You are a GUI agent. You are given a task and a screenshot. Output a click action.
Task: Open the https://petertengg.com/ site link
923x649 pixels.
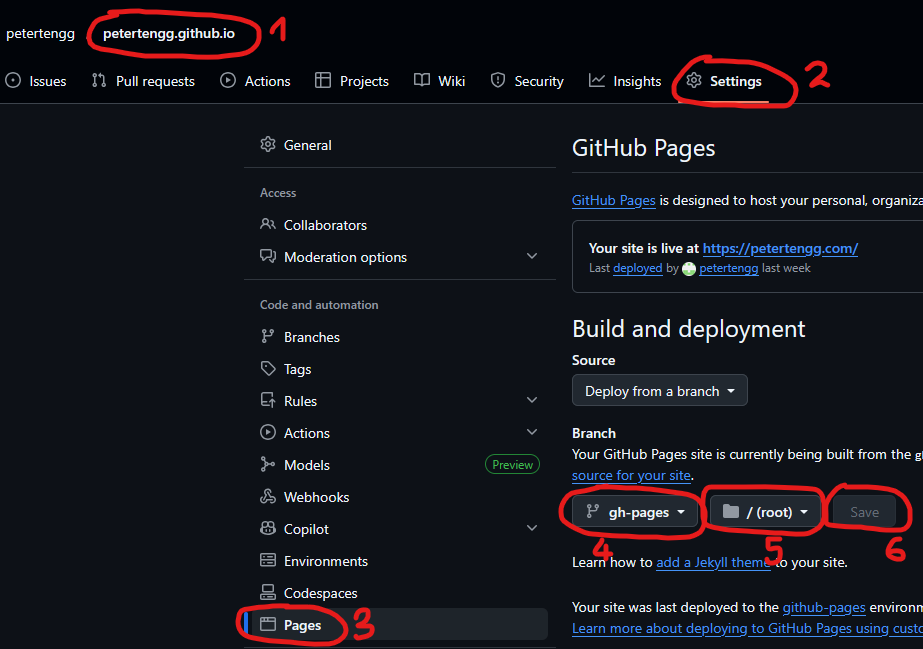coord(780,249)
